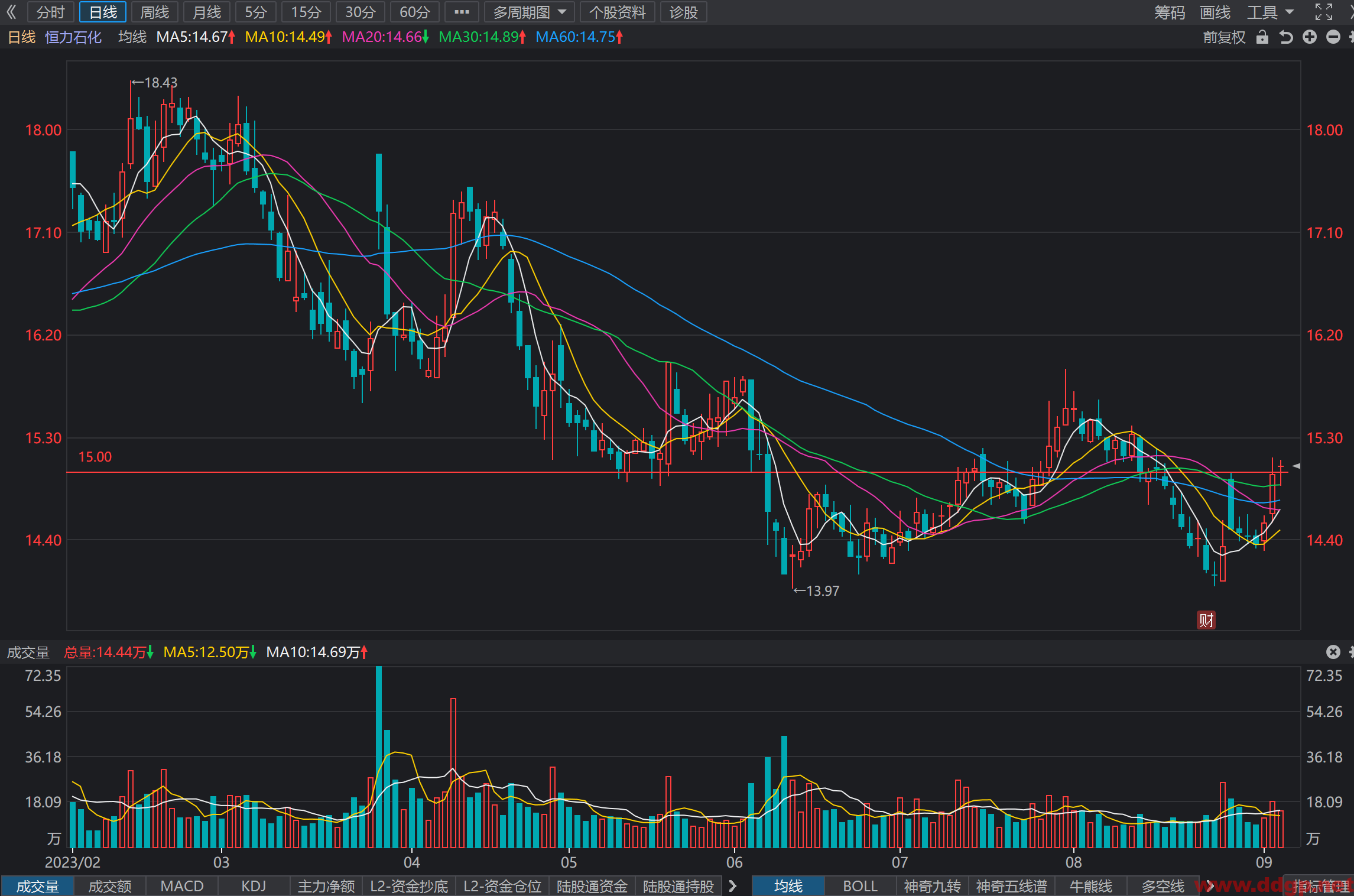This screenshot has height=896, width=1354.
Task: Expand more indicator tabs with the chevron
Action: tap(733, 886)
